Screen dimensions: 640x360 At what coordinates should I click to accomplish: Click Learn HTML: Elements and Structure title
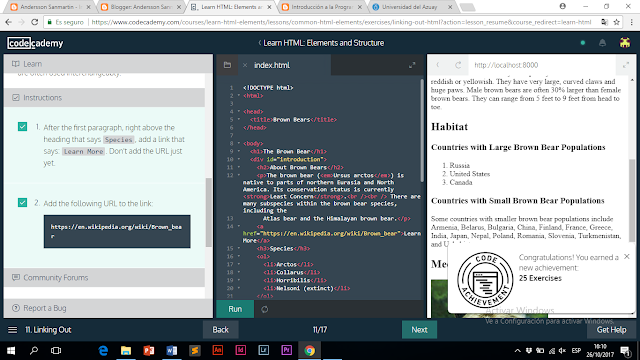point(324,43)
